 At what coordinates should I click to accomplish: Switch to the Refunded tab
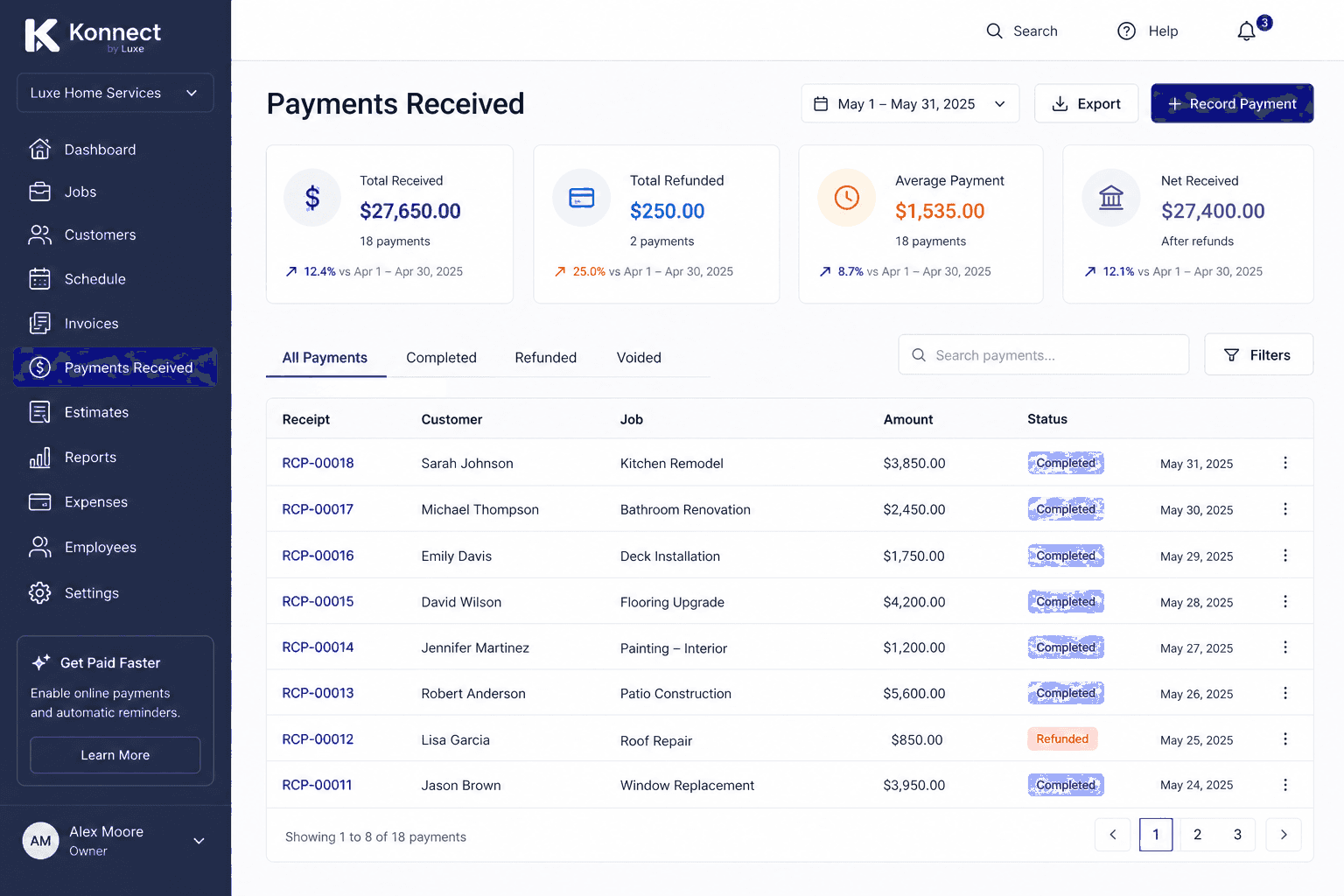(545, 358)
